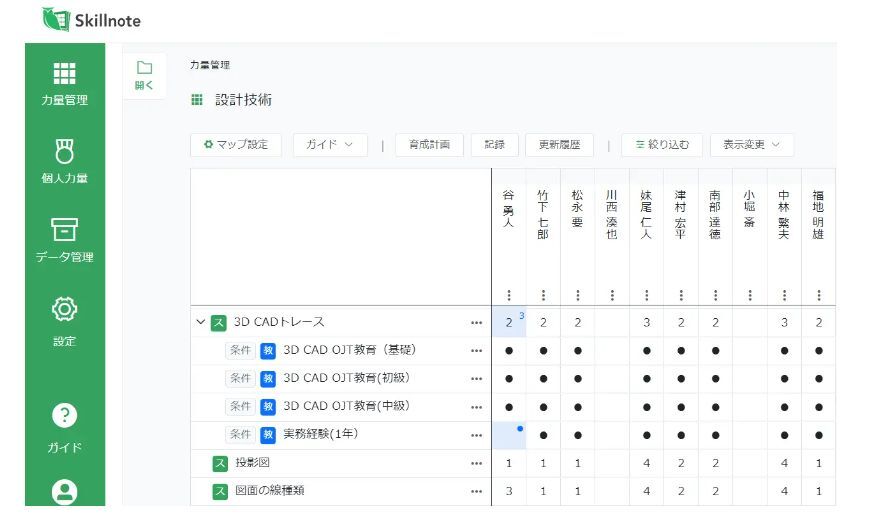Click the 育成計画 tab button
The height and width of the screenshot is (520, 870).
pyautogui.click(x=429, y=145)
